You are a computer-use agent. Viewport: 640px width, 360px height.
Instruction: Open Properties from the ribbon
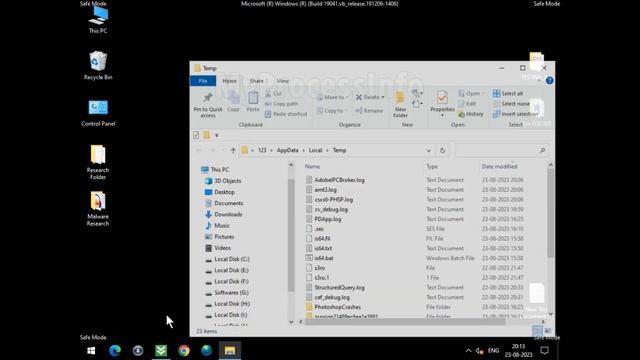point(442,104)
